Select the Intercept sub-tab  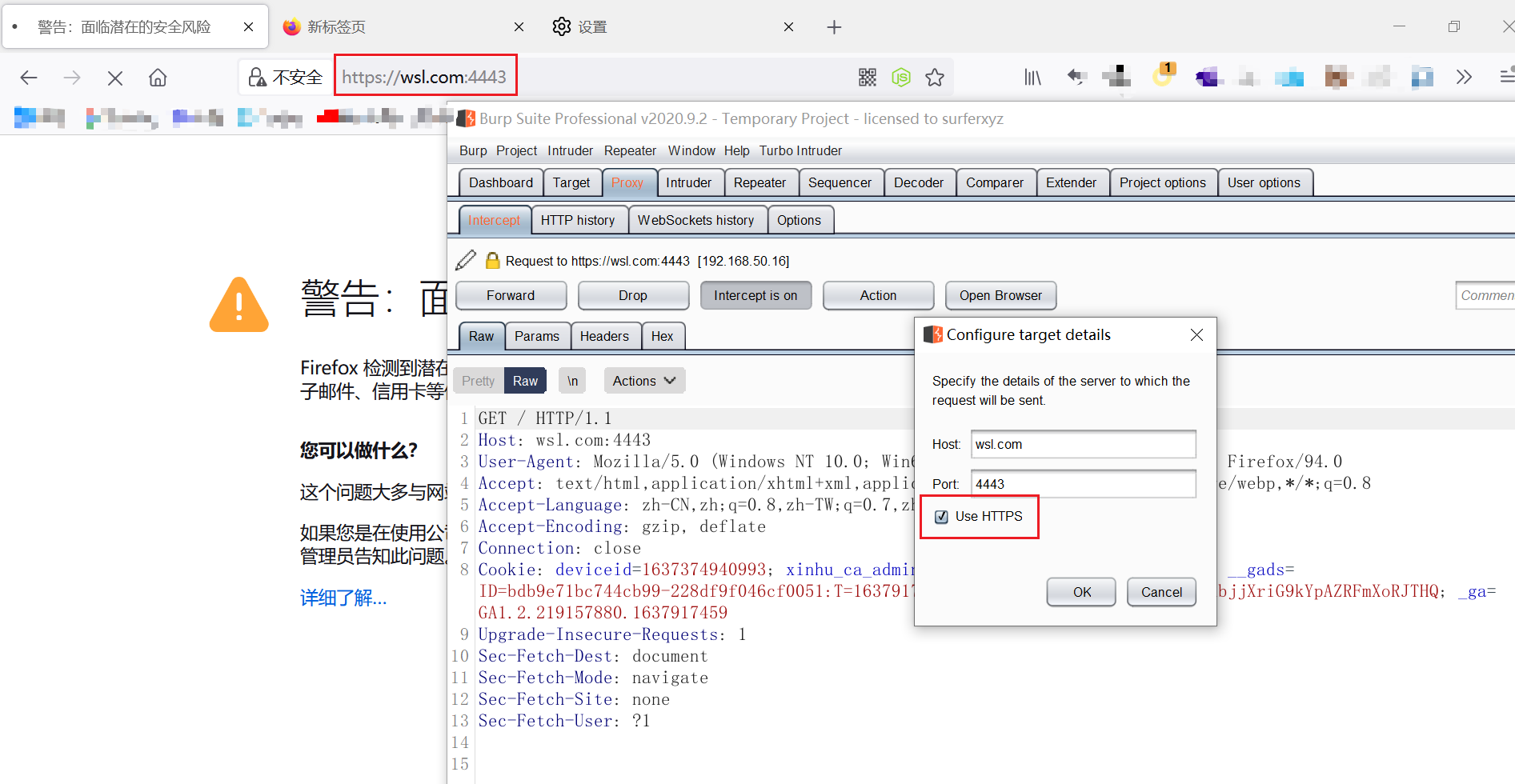coord(494,220)
